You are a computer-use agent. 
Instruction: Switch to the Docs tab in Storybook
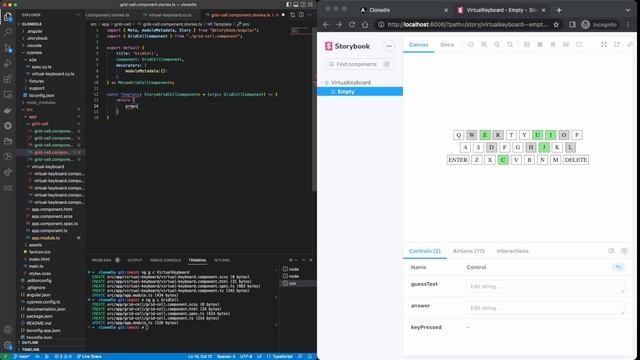tap(447, 44)
